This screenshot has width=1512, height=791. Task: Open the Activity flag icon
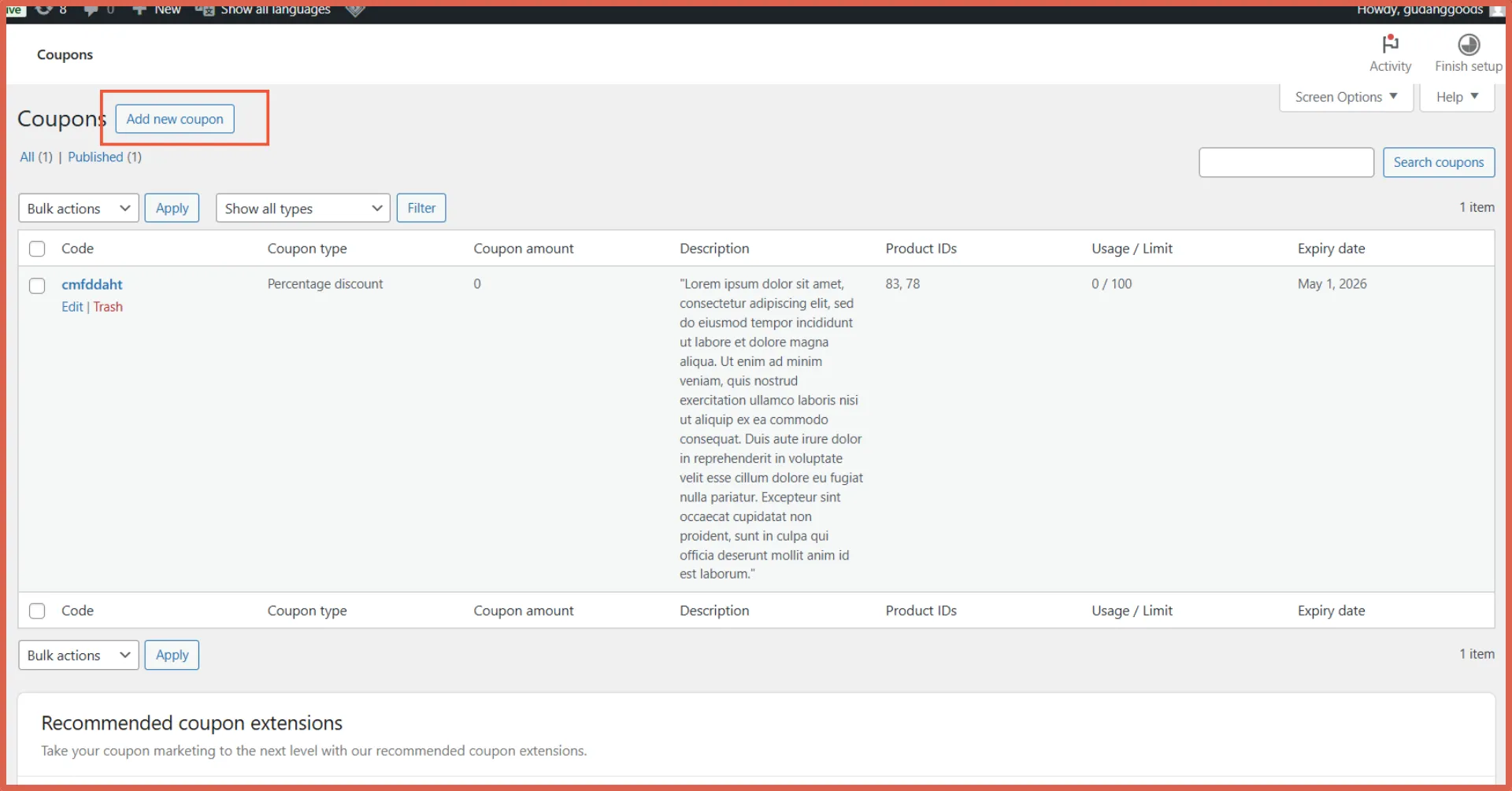(x=1390, y=44)
